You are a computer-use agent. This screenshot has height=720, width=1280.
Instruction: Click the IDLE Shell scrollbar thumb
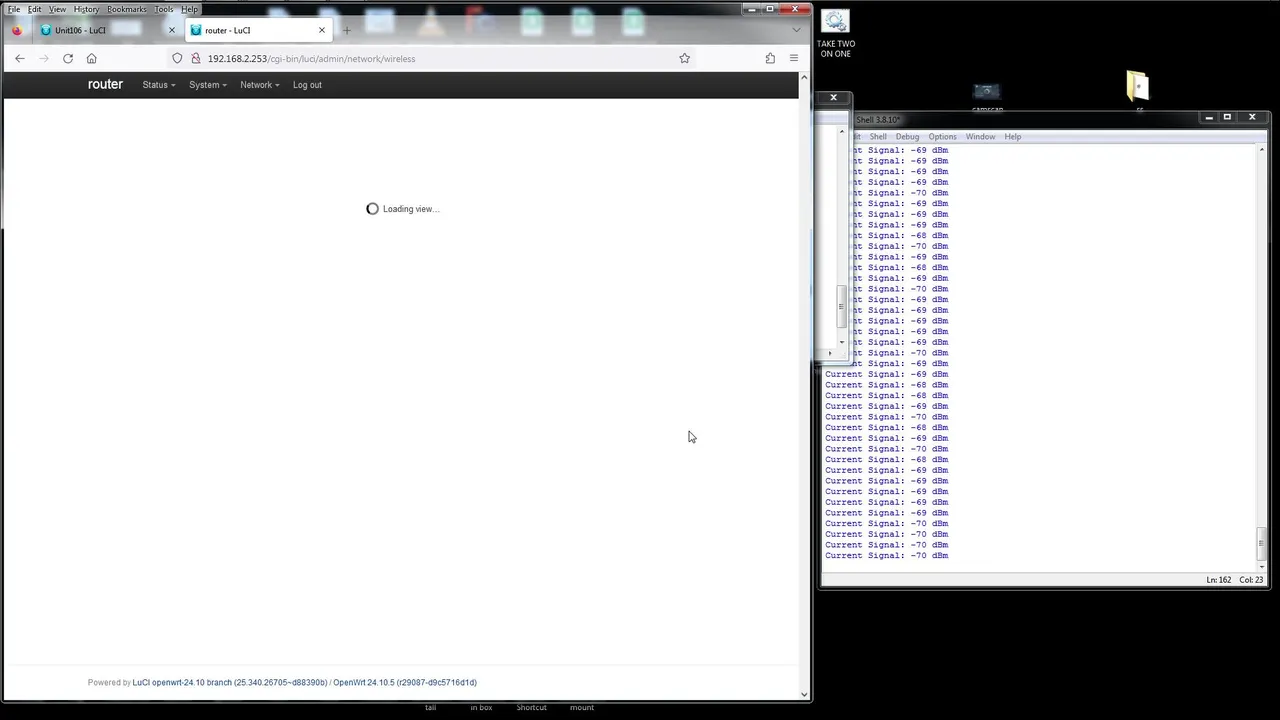click(1262, 545)
